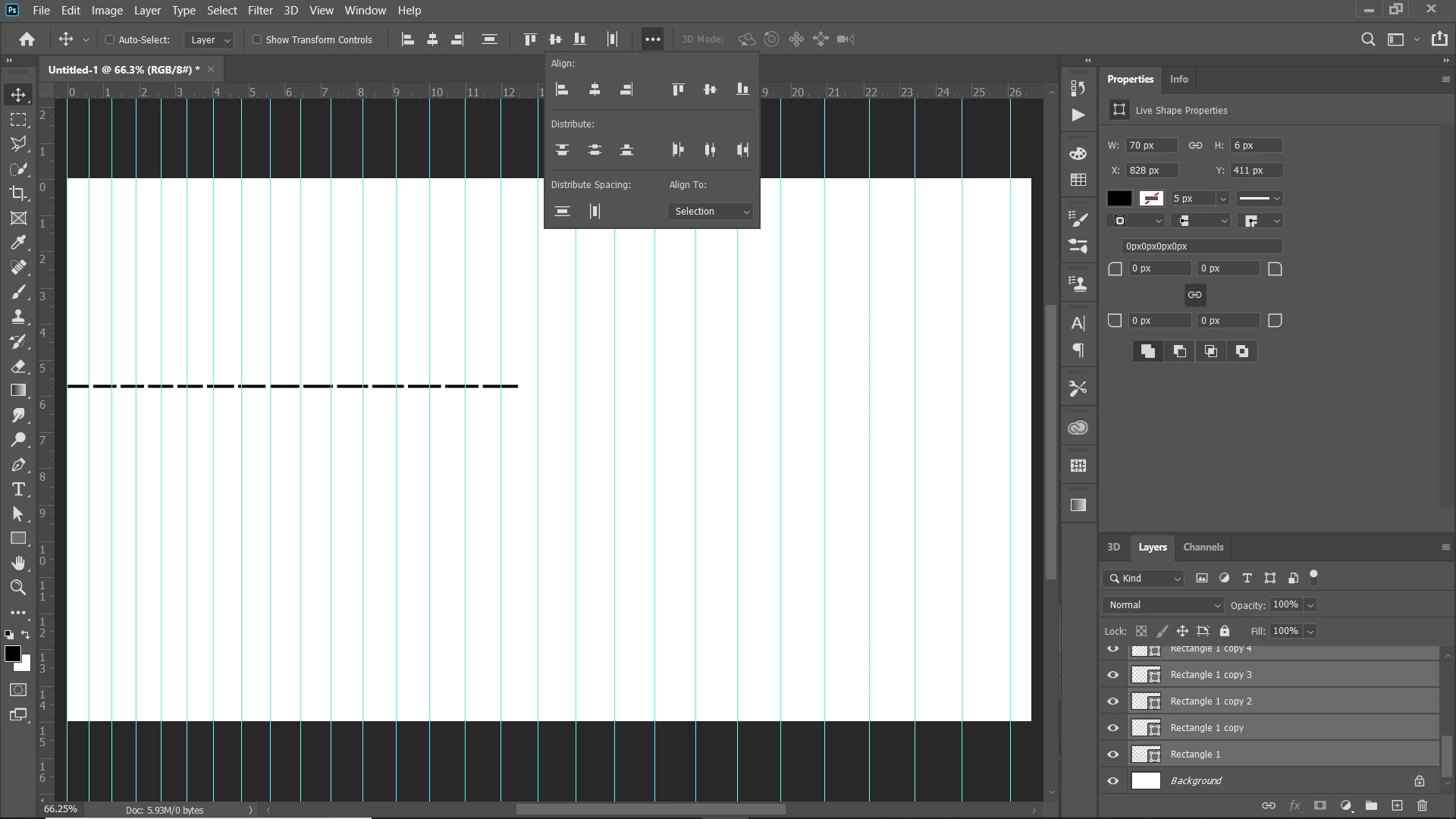Switch to the Channels tab
Screen dimensions: 1456x819
click(x=1203, y=547)
